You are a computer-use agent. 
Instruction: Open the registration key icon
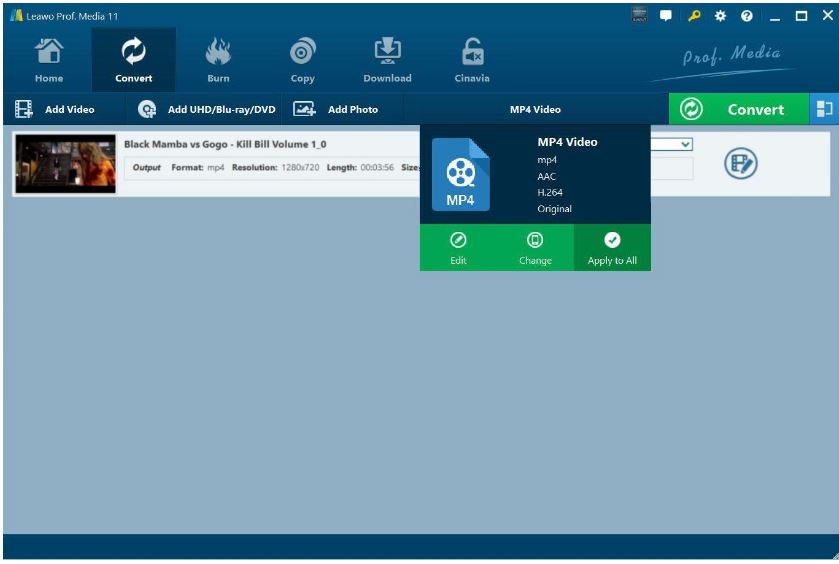tap(694, 16)
